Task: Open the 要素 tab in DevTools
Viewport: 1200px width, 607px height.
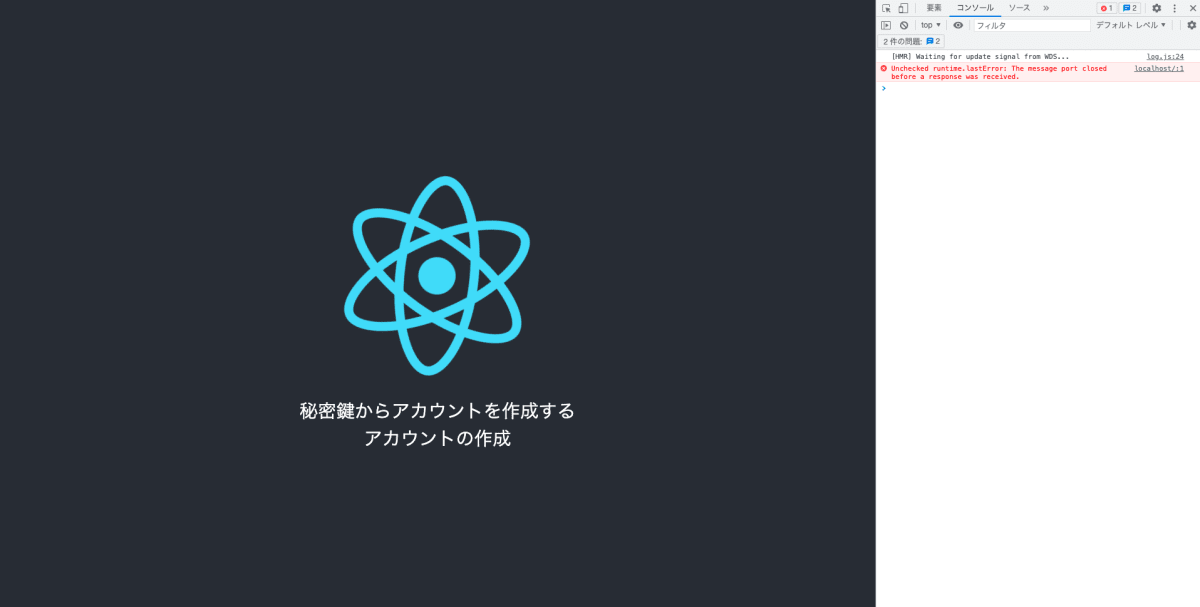Action: [934, 8]
